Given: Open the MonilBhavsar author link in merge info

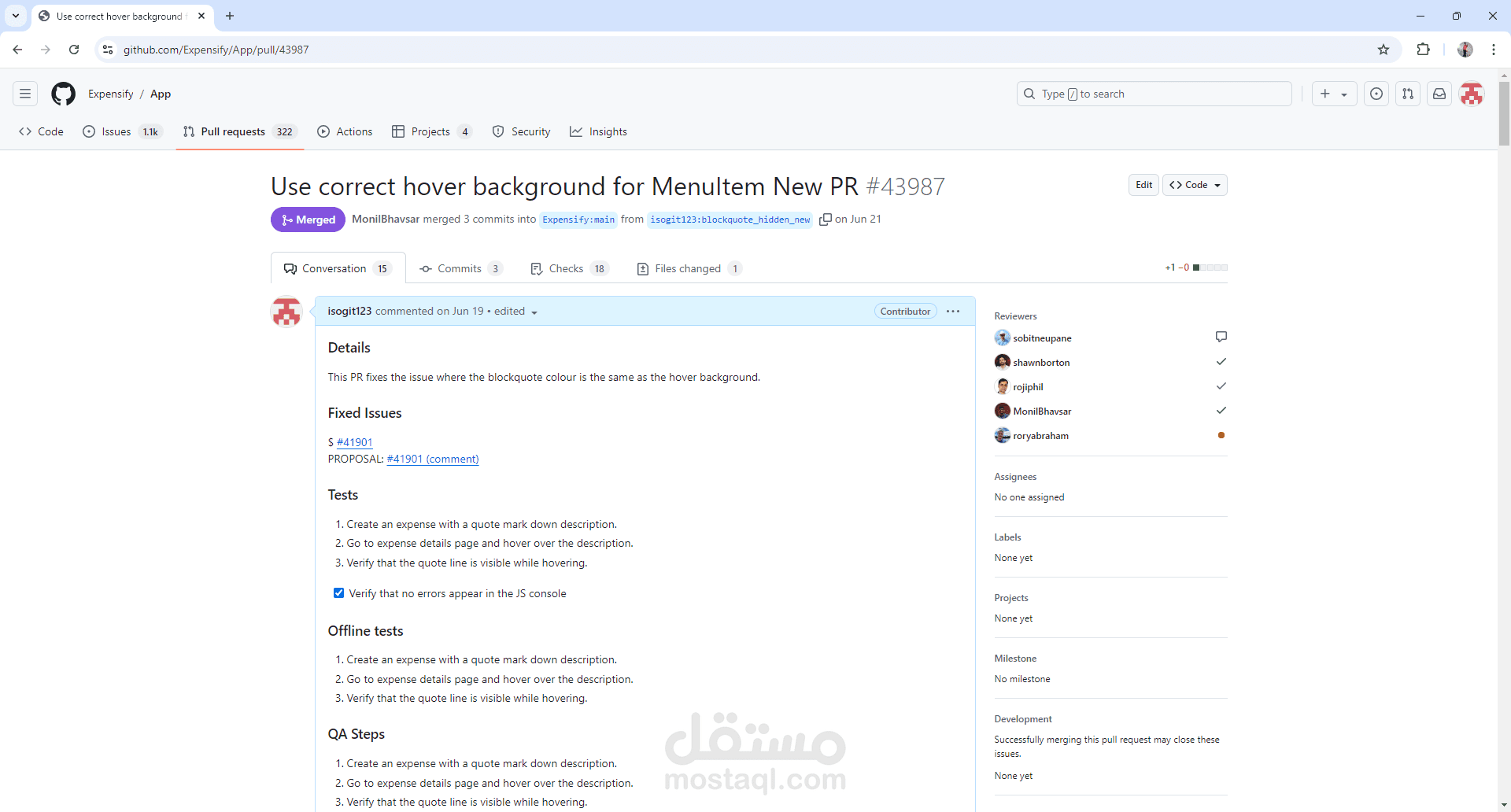Looking at the screenshot, I should (386, 219).
